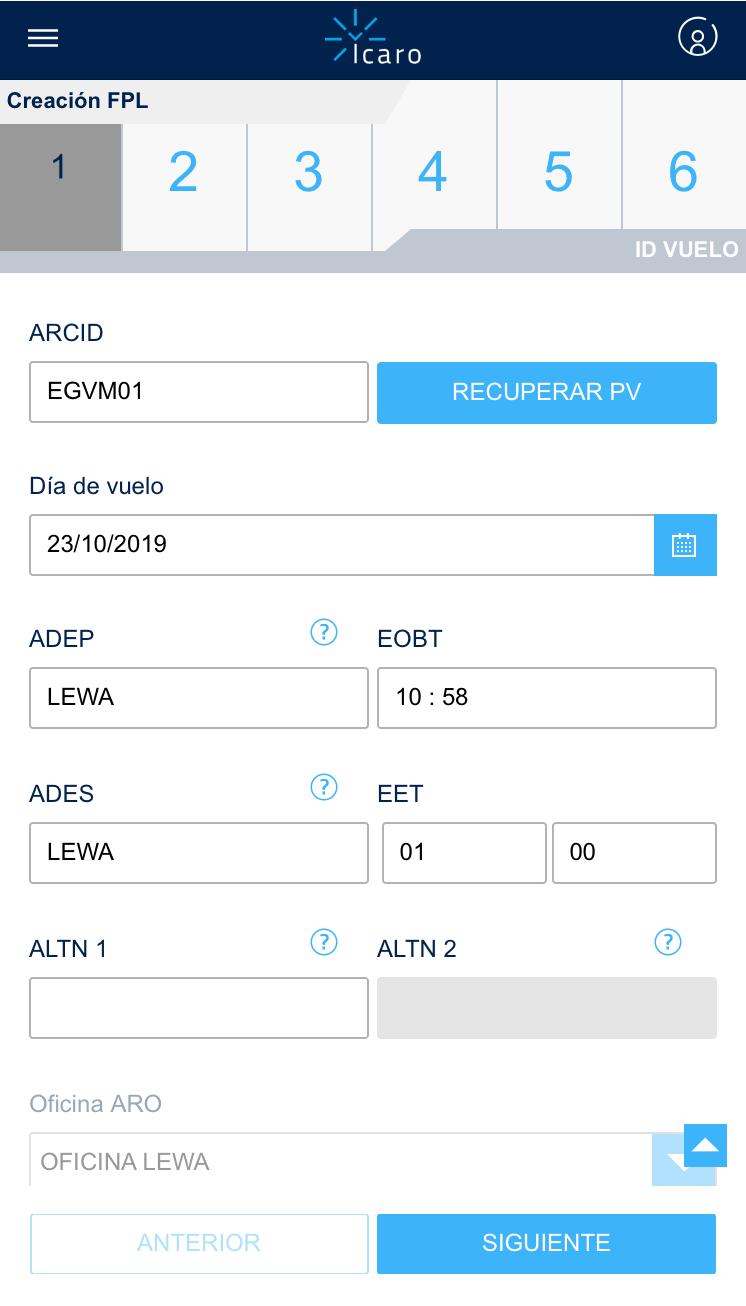The image size is (746, 1306).
Task: Show help for ALTN 2 field
Action: 668,942
